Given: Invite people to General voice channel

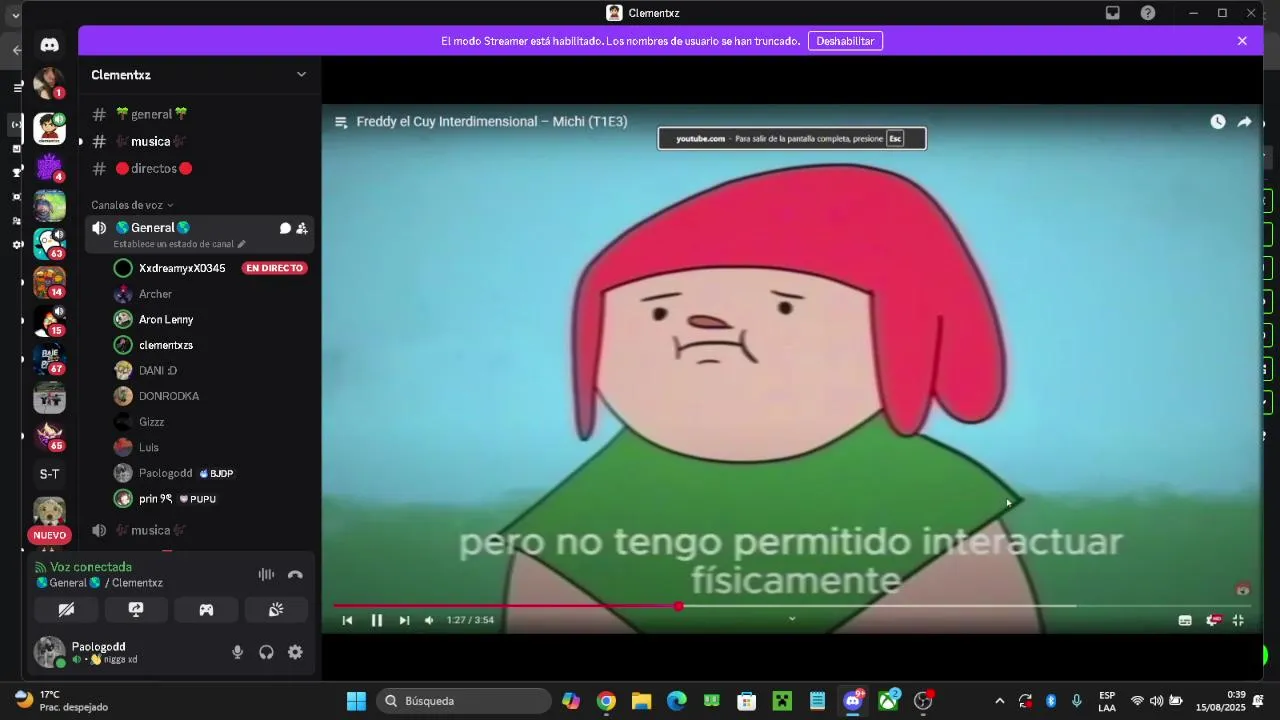Looking at the screenshot, I should (302, 228).
